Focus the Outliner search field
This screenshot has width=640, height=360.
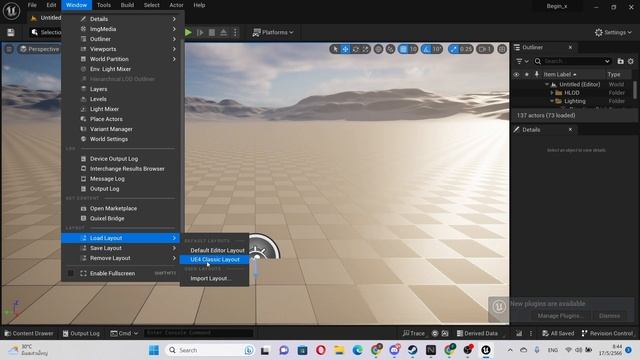click(x=573, y=61)
